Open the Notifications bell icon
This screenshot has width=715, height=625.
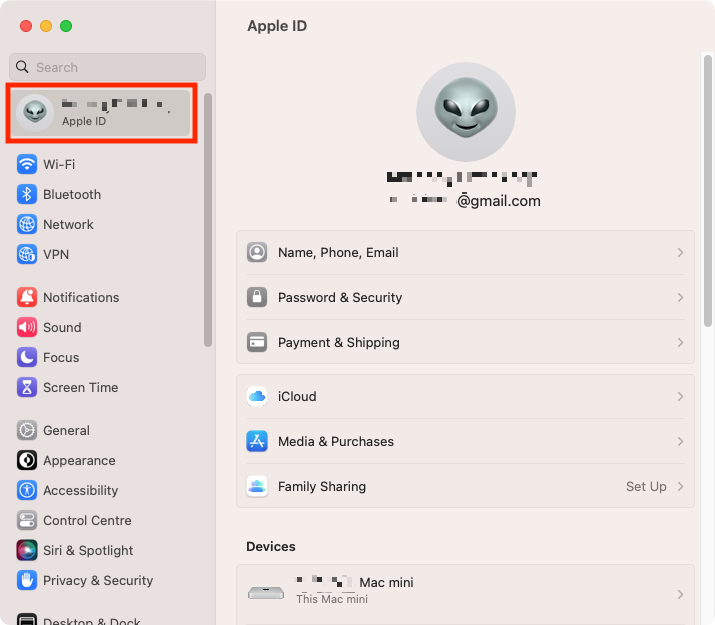(x=27, y=297)
